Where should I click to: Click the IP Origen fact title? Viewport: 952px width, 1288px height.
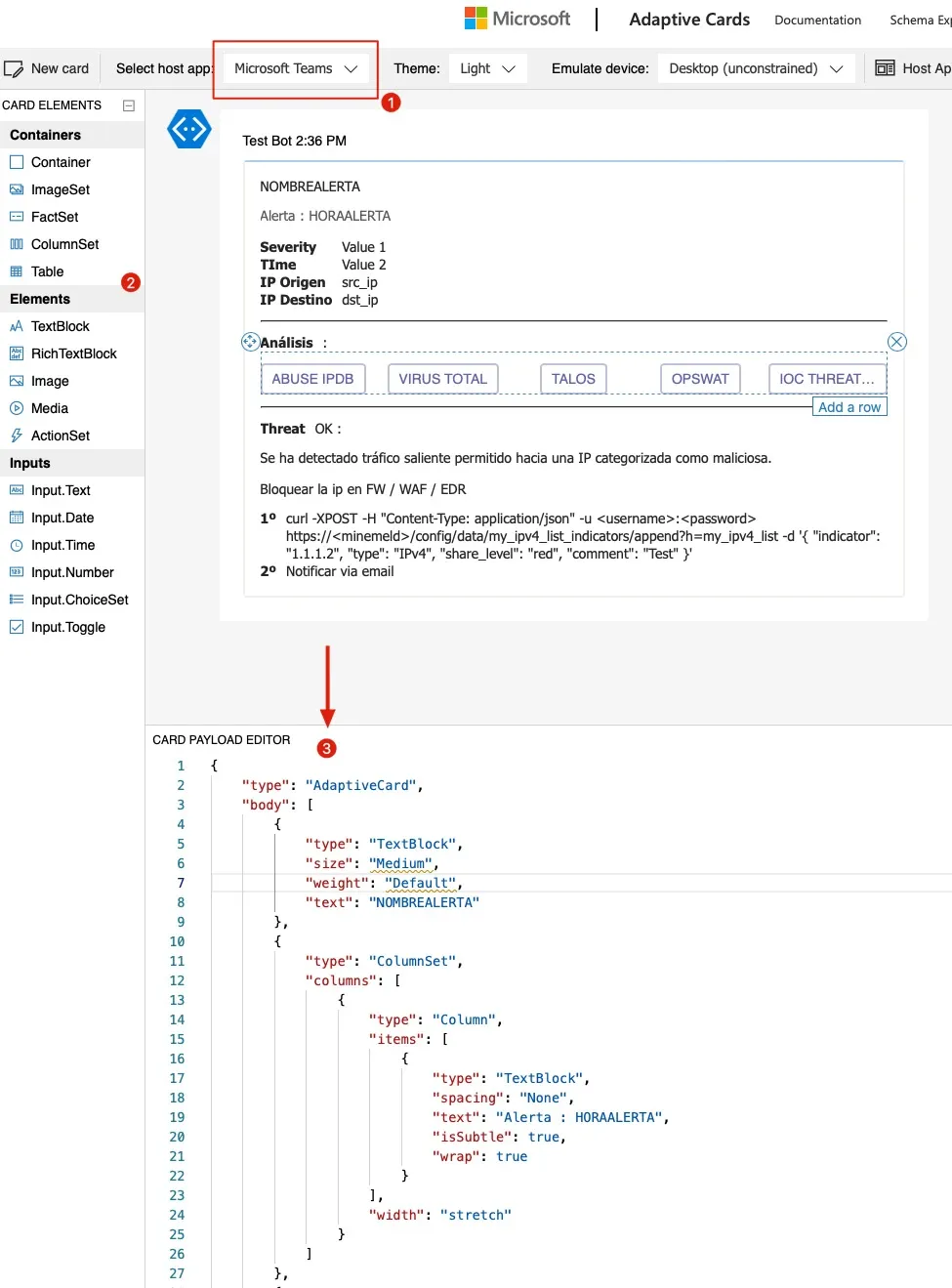pos(293,282)
